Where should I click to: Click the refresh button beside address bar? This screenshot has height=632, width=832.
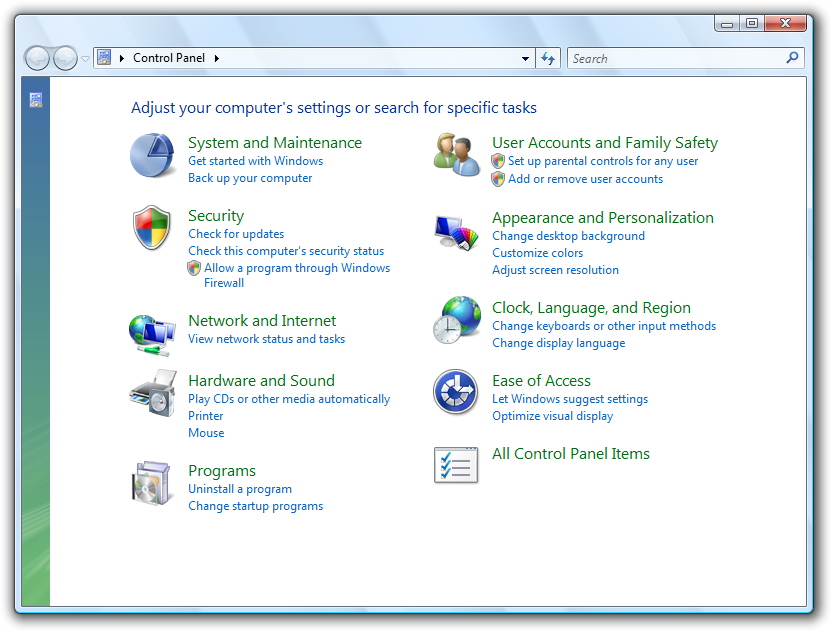click(x=548, y=58)
